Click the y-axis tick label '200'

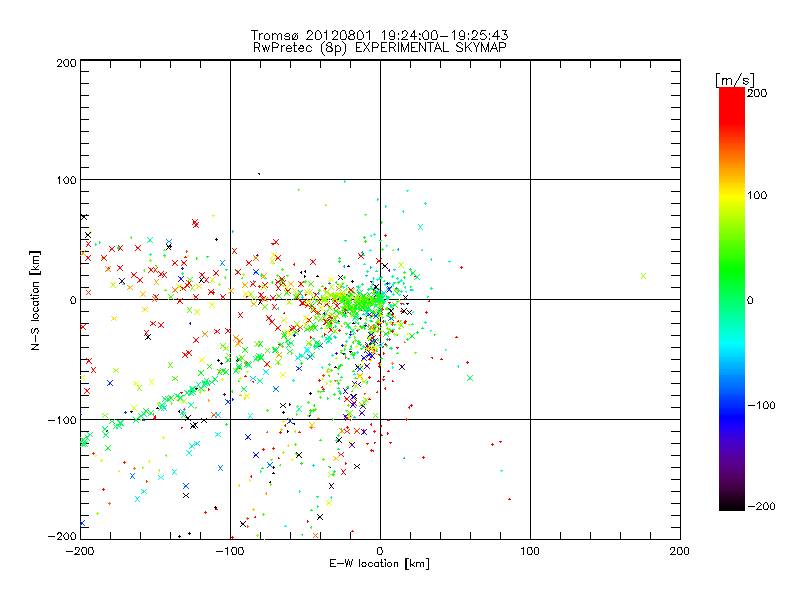pyautogui.click(x=66, y=63)
